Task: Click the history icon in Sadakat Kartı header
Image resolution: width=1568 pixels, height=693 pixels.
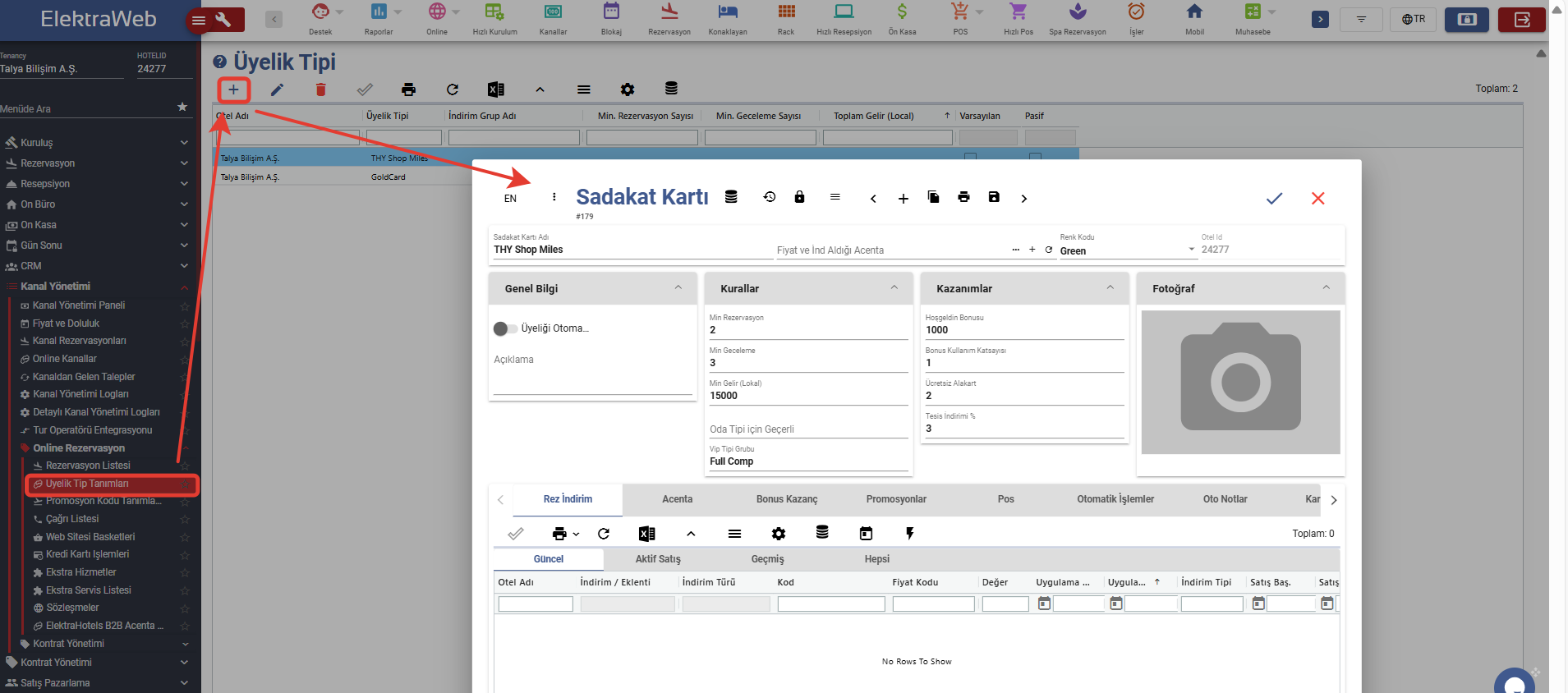Action: coord(769,197)
